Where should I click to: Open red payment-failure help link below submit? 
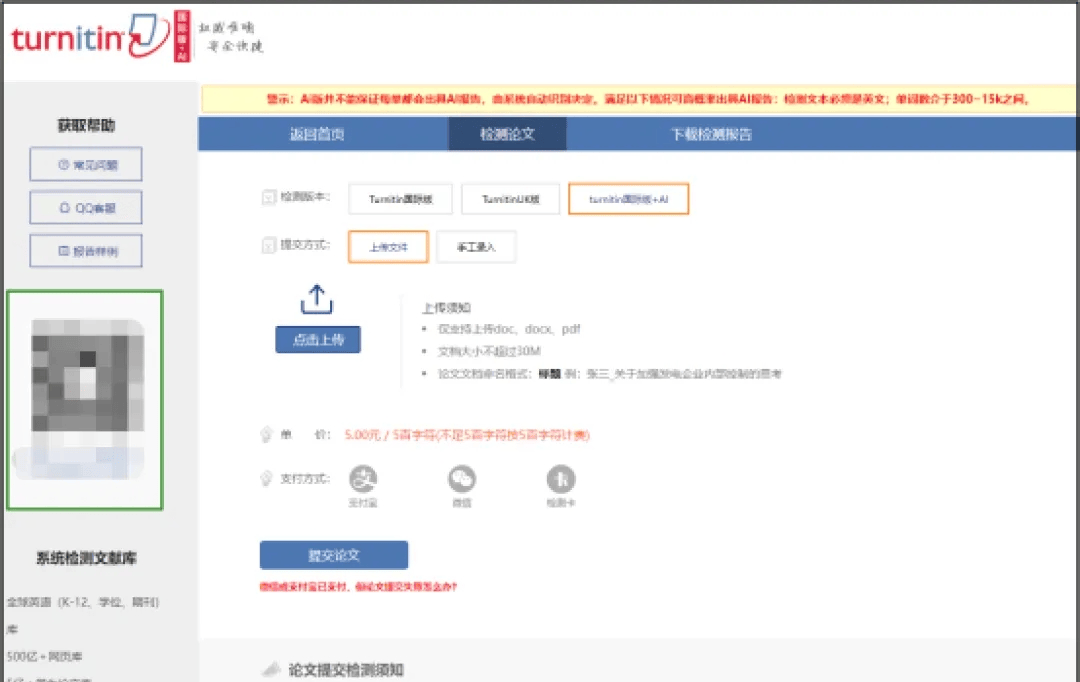pyautogui.click(x=358, y=587)
